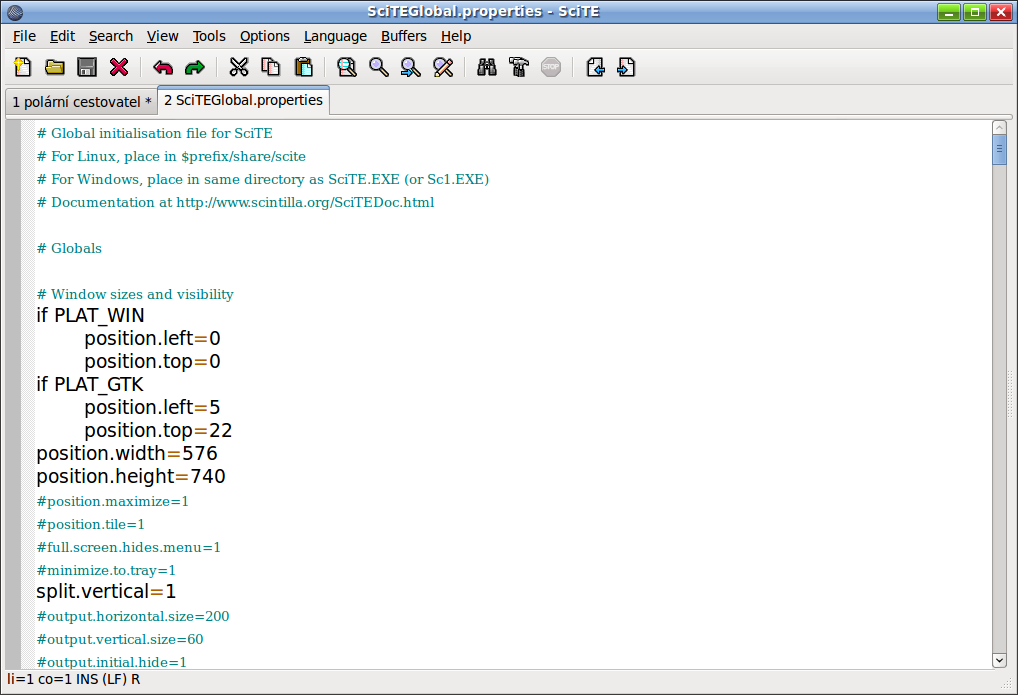
Task: Click the Paste clipboard icon
Action: tap(303, 67)
